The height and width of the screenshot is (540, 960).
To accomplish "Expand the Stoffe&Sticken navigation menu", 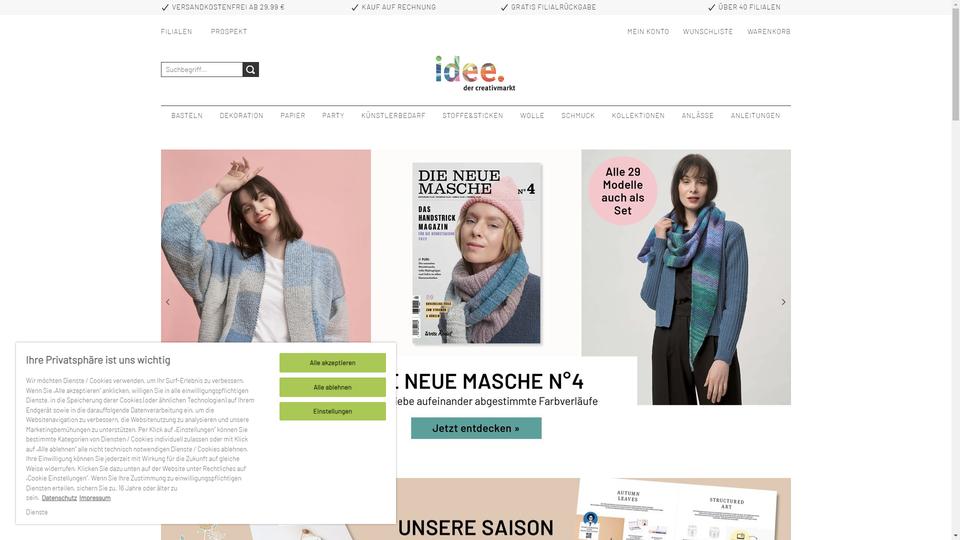I will coord(473,116).
